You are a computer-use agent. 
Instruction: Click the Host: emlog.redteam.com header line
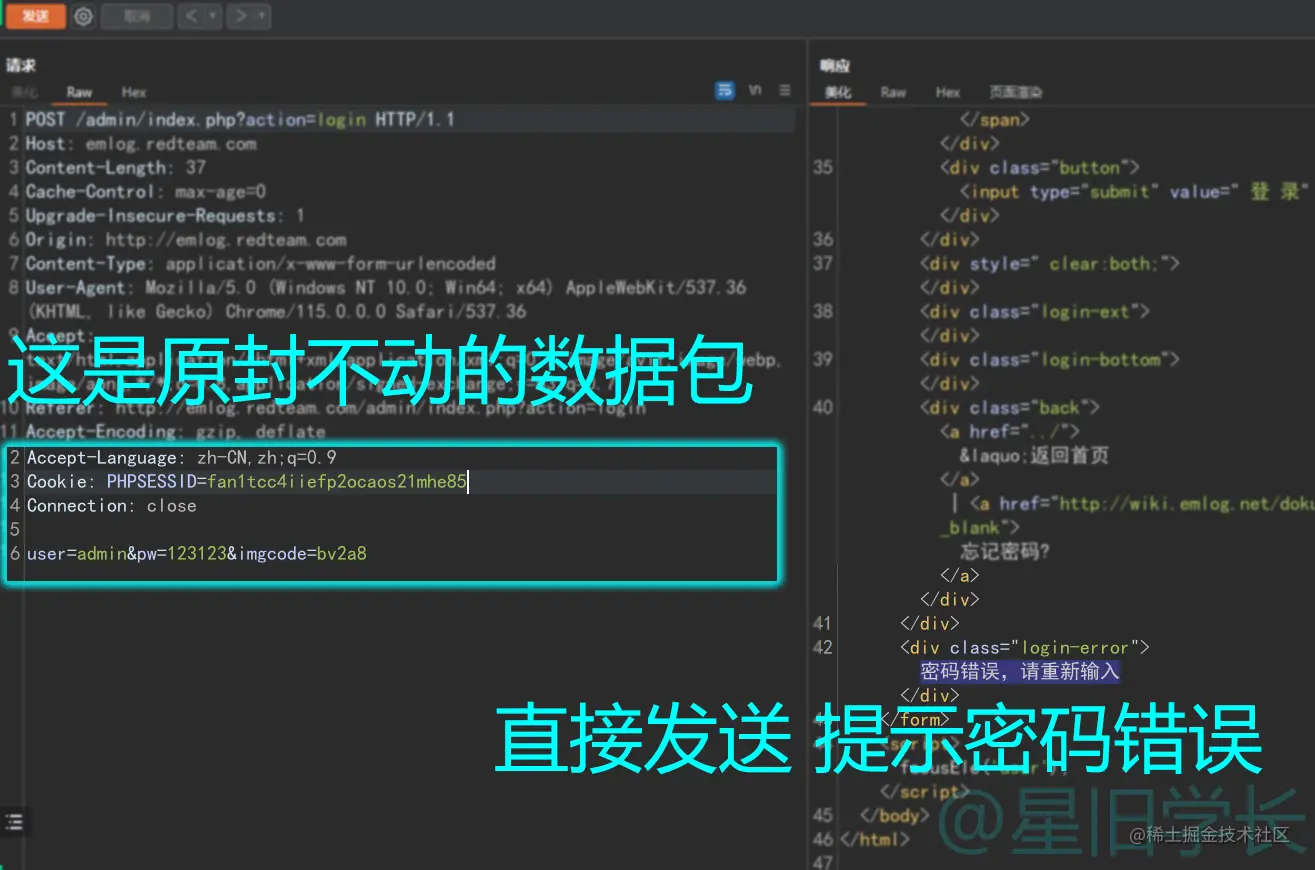pos(141,144)
